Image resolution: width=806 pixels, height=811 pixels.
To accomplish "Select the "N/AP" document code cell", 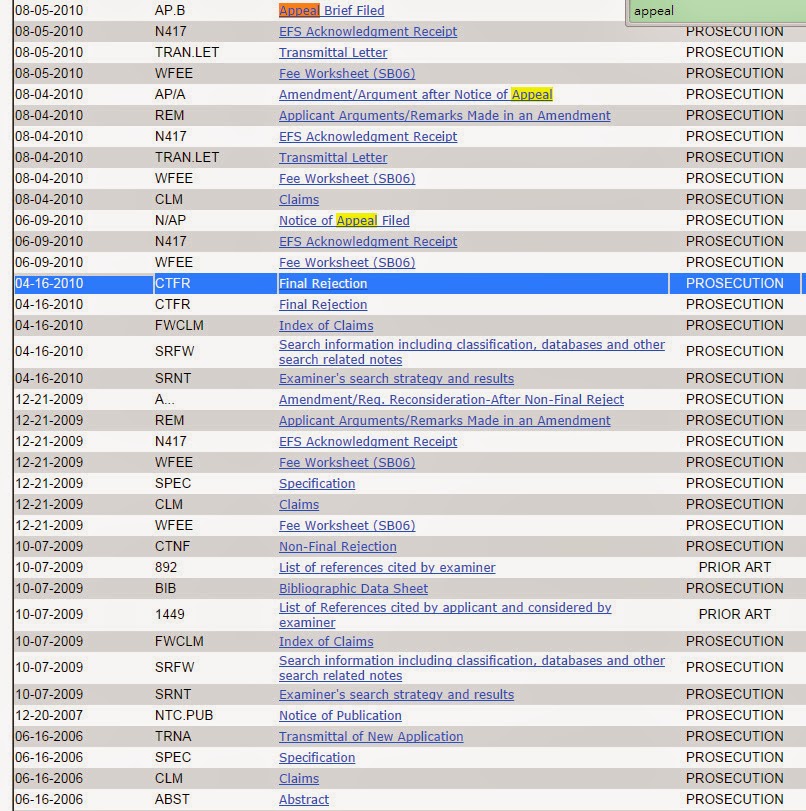I will [x=170, y=220].
